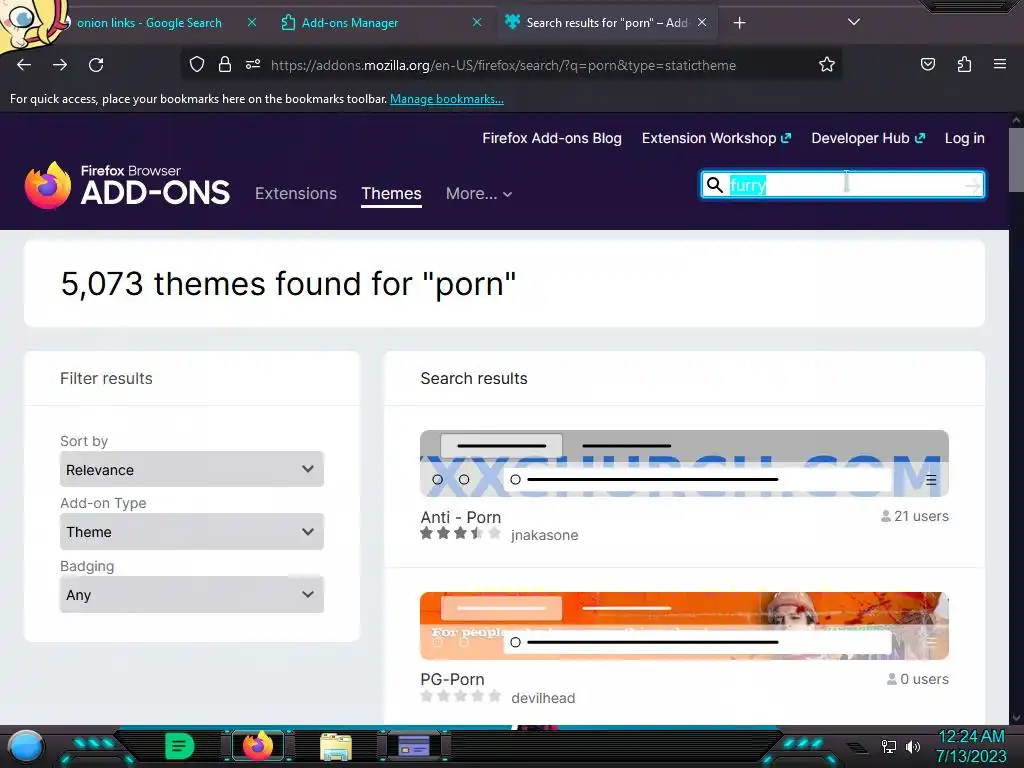This screenshot has width=1024, height=768.
Task: Click the add-ons search field containing furry
Action: pos(842,185)
